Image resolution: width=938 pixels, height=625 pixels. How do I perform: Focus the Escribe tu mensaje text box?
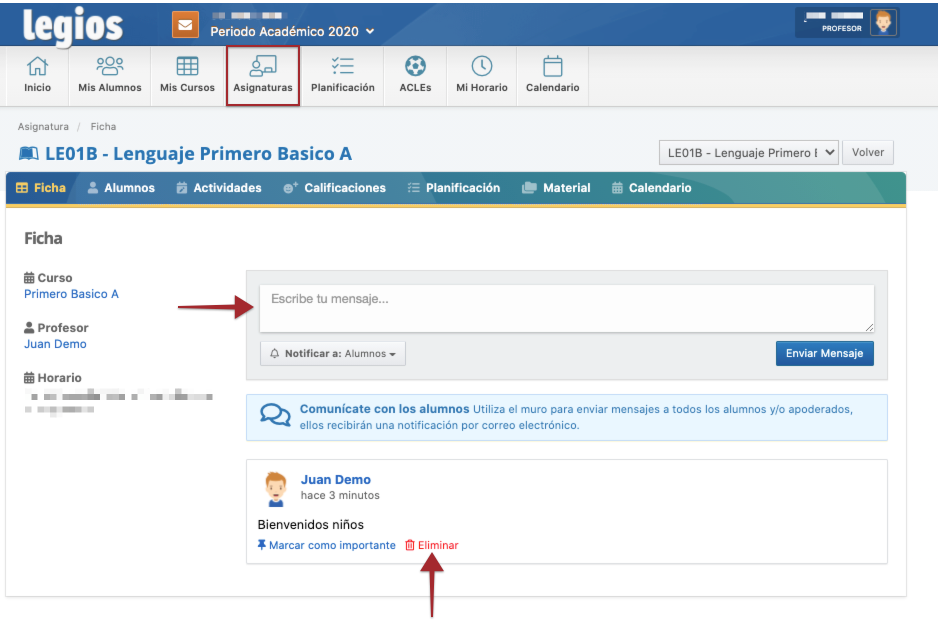tap(566, 308)
